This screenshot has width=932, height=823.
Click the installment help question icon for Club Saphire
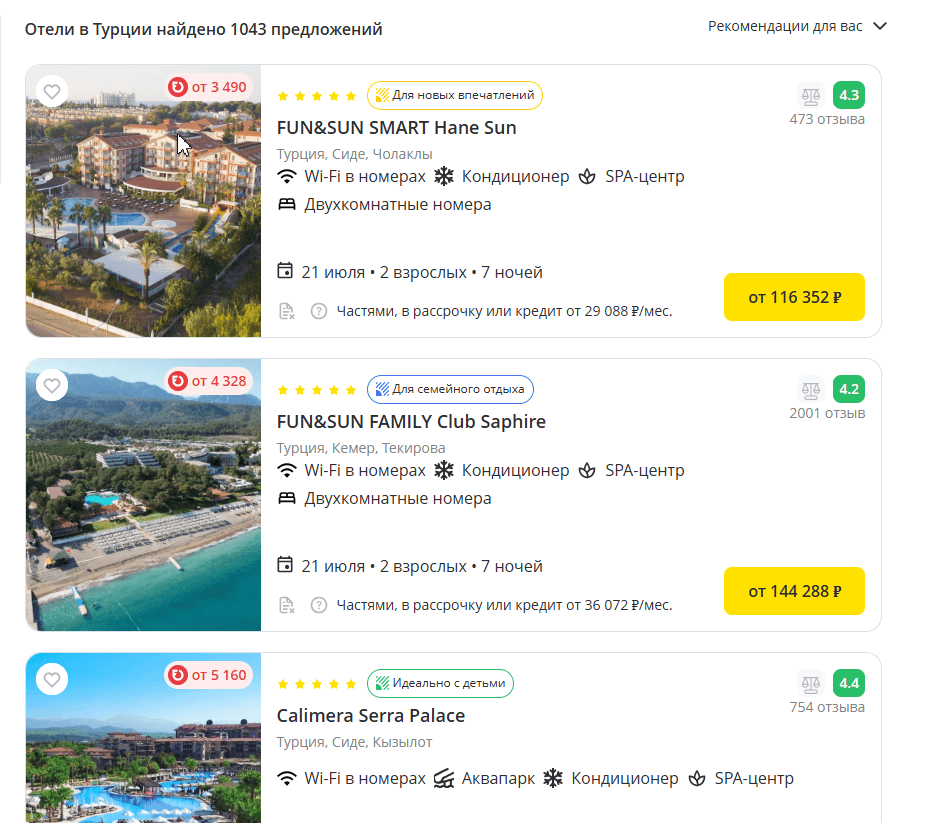[319, 605]
